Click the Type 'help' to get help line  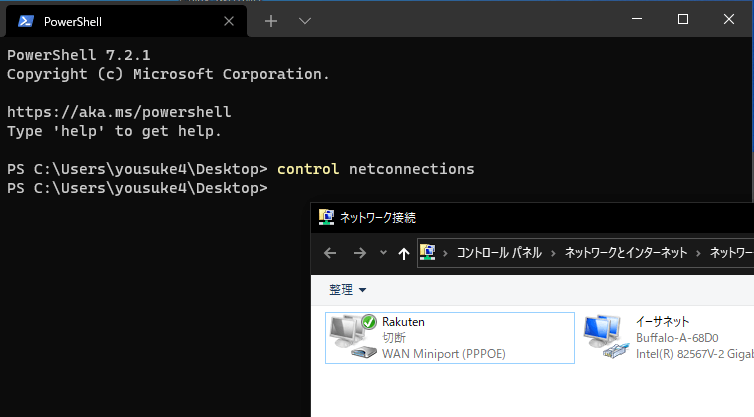tap(114, 131)
